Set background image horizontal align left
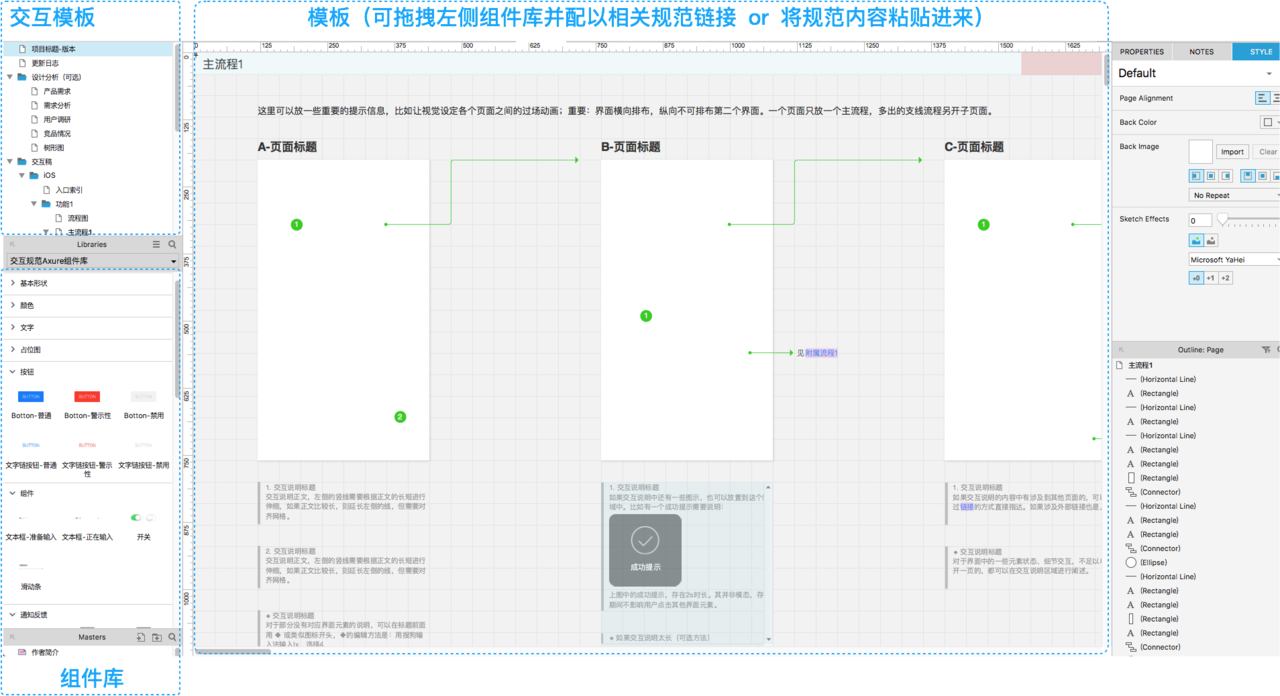Screen dimensions: 1280x696 click(1196, 175)
